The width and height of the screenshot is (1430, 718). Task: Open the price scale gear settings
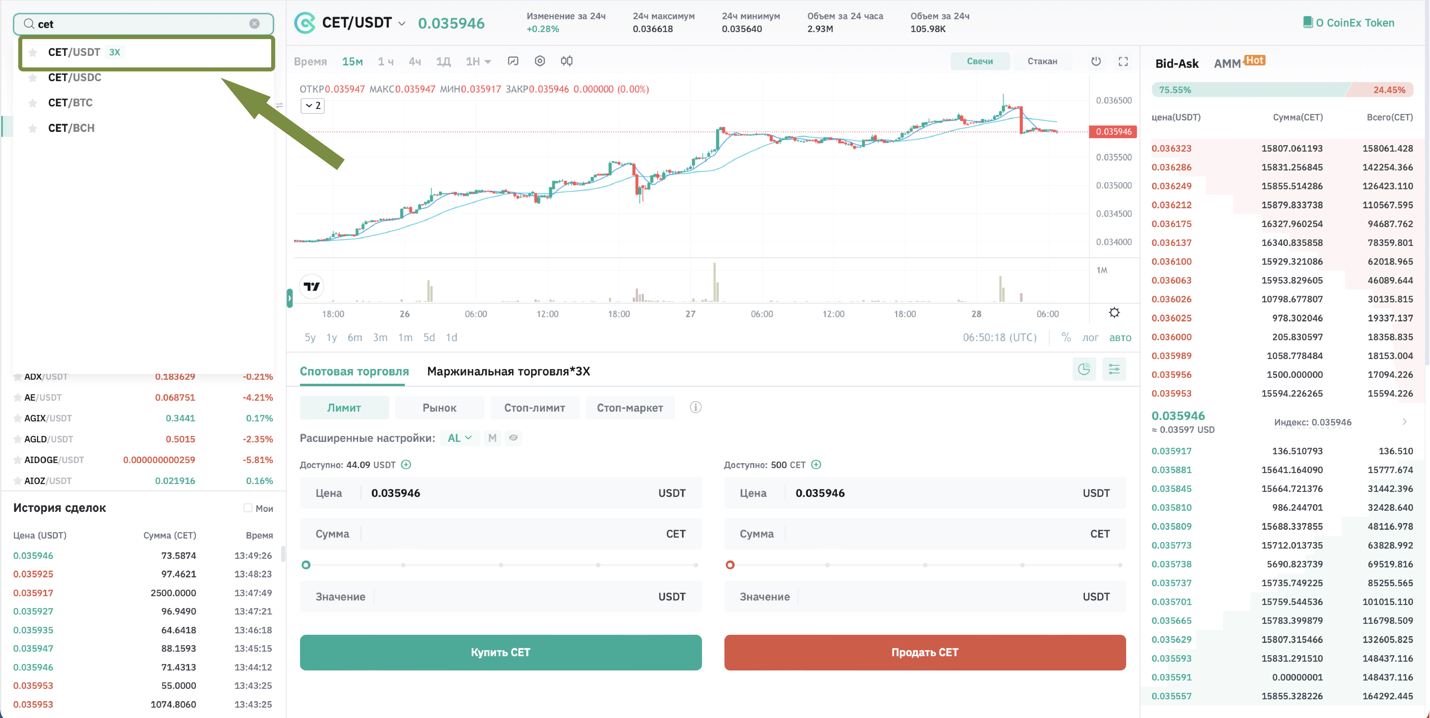(x=1114, y=313)
